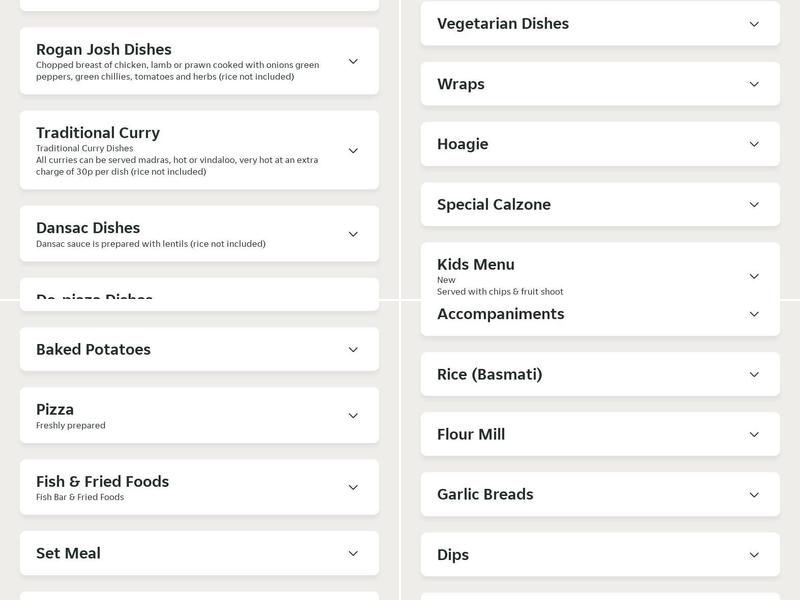
Task: Open the Special Calzone section
Action: (x=598, y=204)
